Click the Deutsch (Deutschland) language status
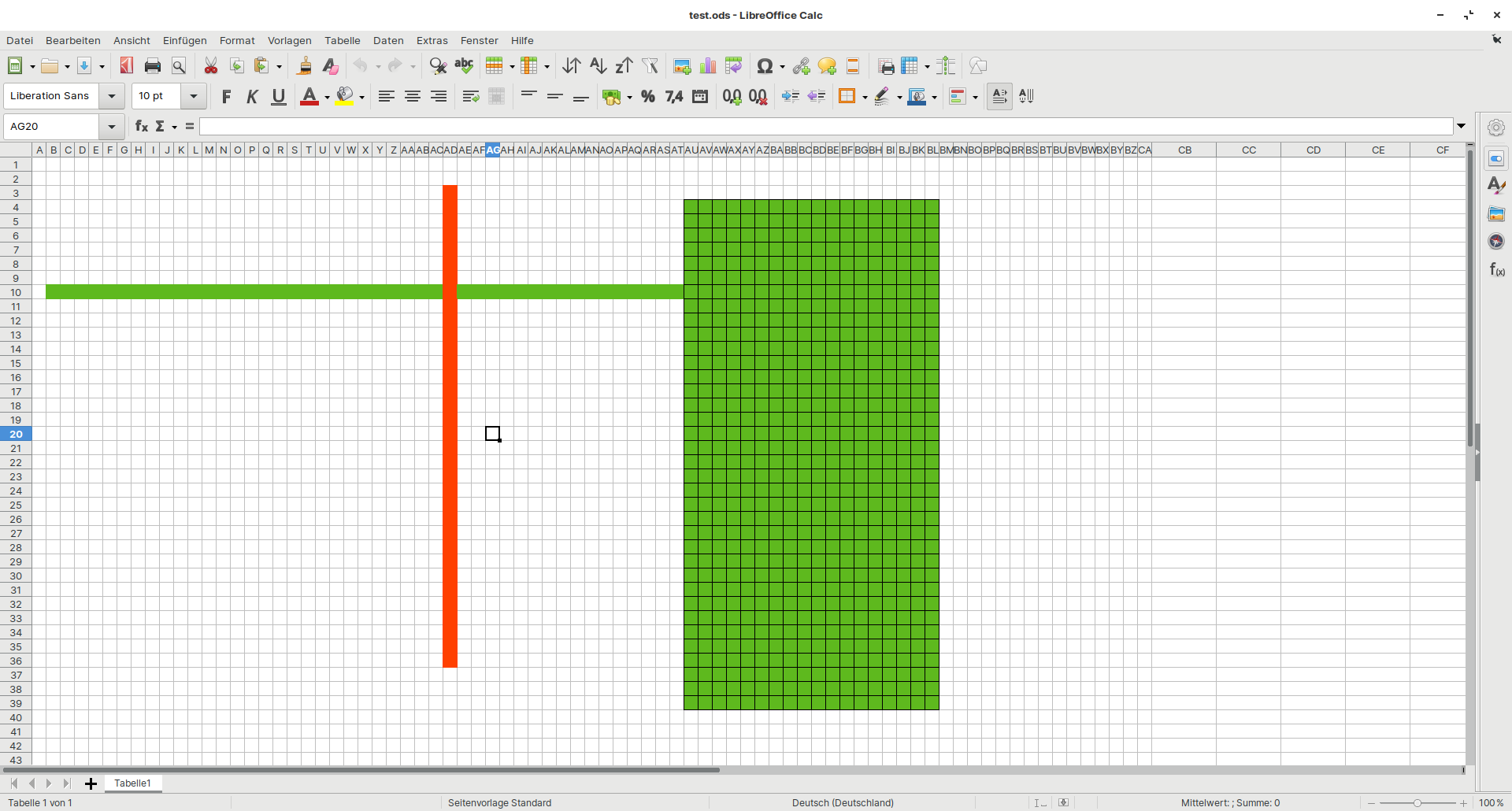 tap(843, 803)
